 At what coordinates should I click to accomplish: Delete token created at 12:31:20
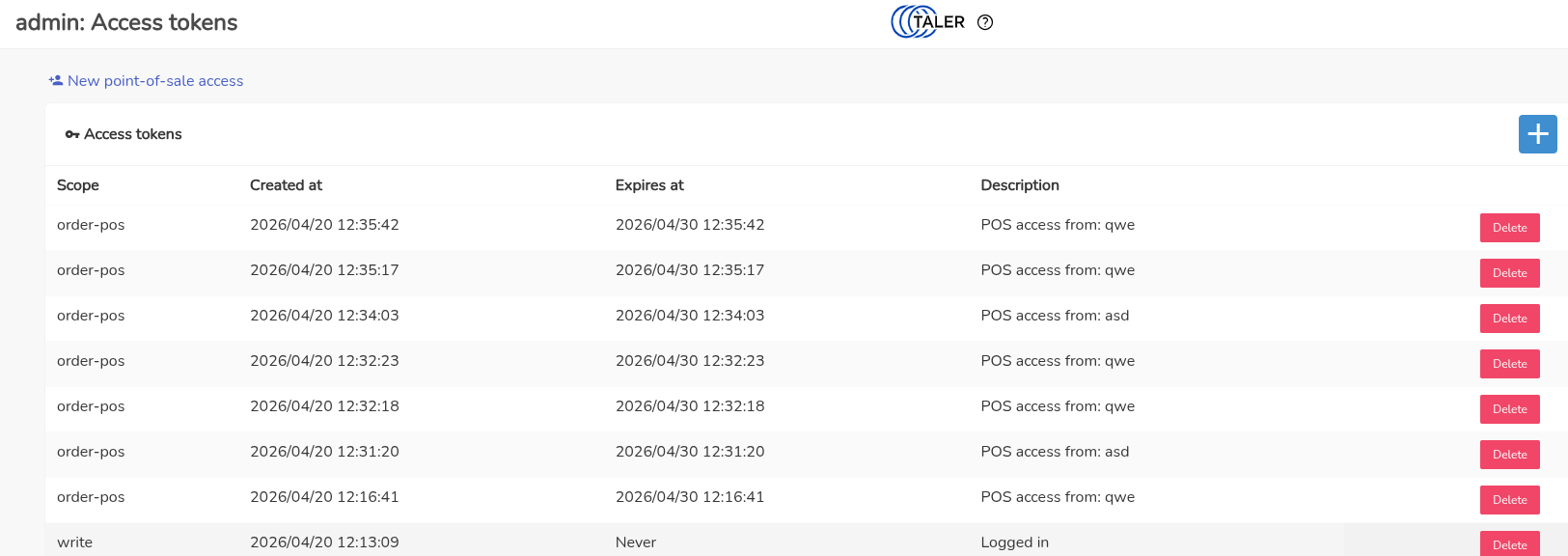click(1509, 455)
